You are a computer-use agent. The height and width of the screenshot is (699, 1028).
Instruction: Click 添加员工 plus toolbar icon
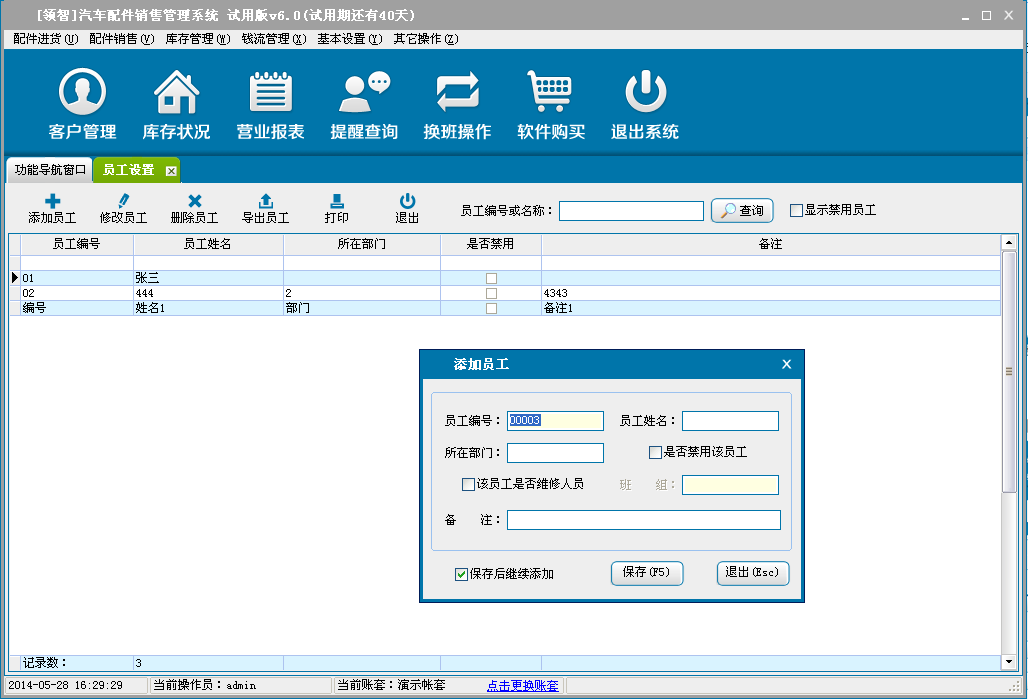[52, 201]
